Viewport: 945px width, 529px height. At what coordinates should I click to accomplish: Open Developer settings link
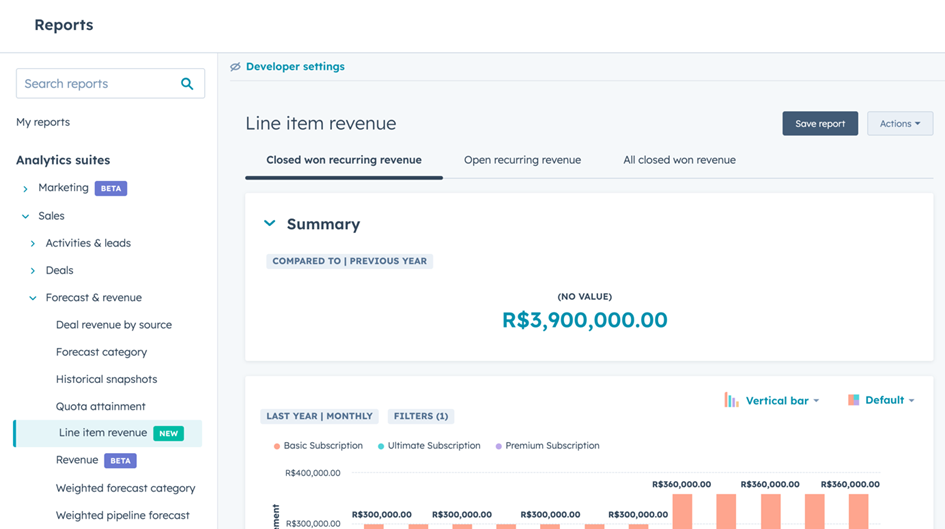pyautogui.click(x=295, y=67)
